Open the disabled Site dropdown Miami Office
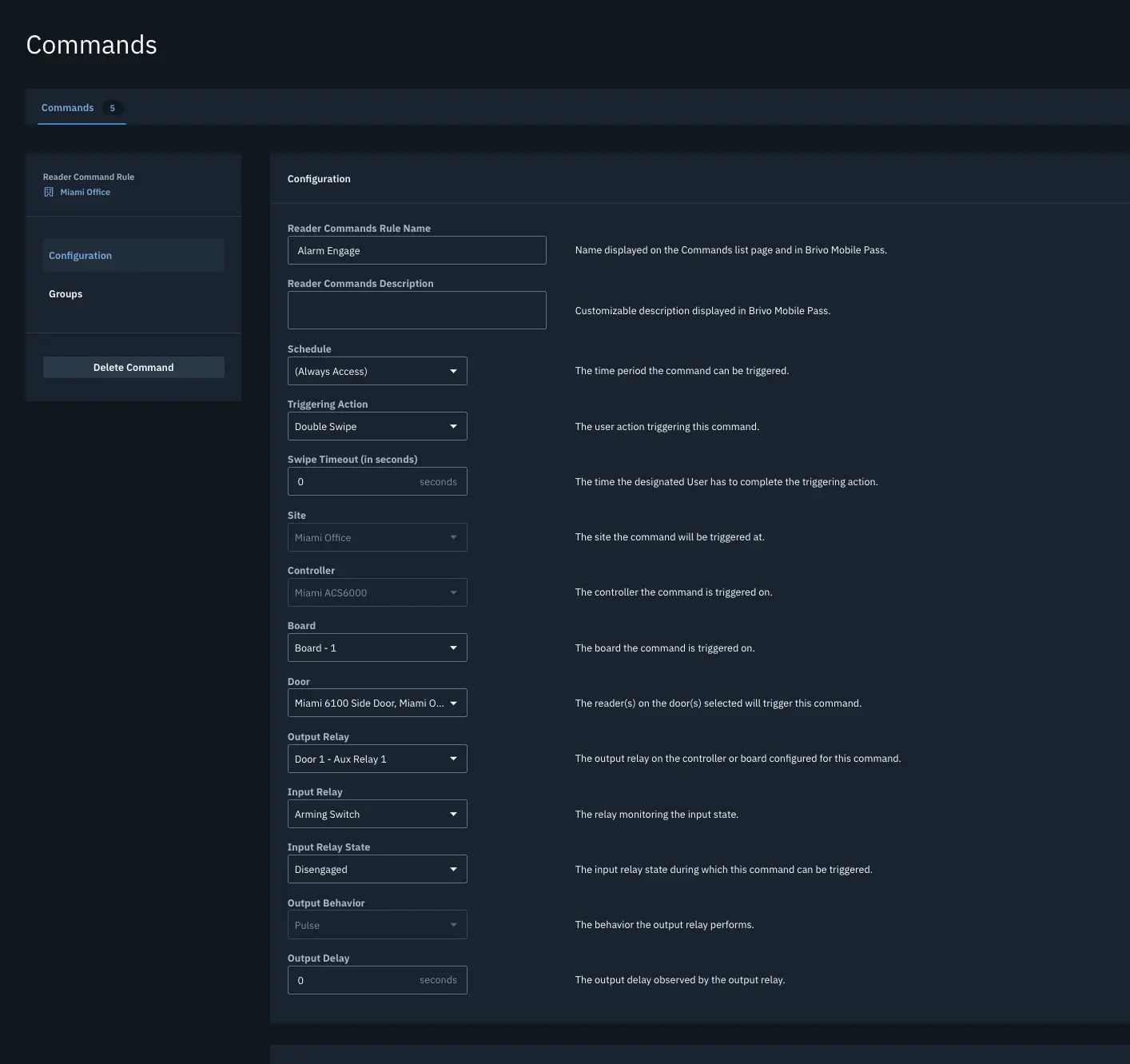The image size is (1130, 1064). [377, 537]
